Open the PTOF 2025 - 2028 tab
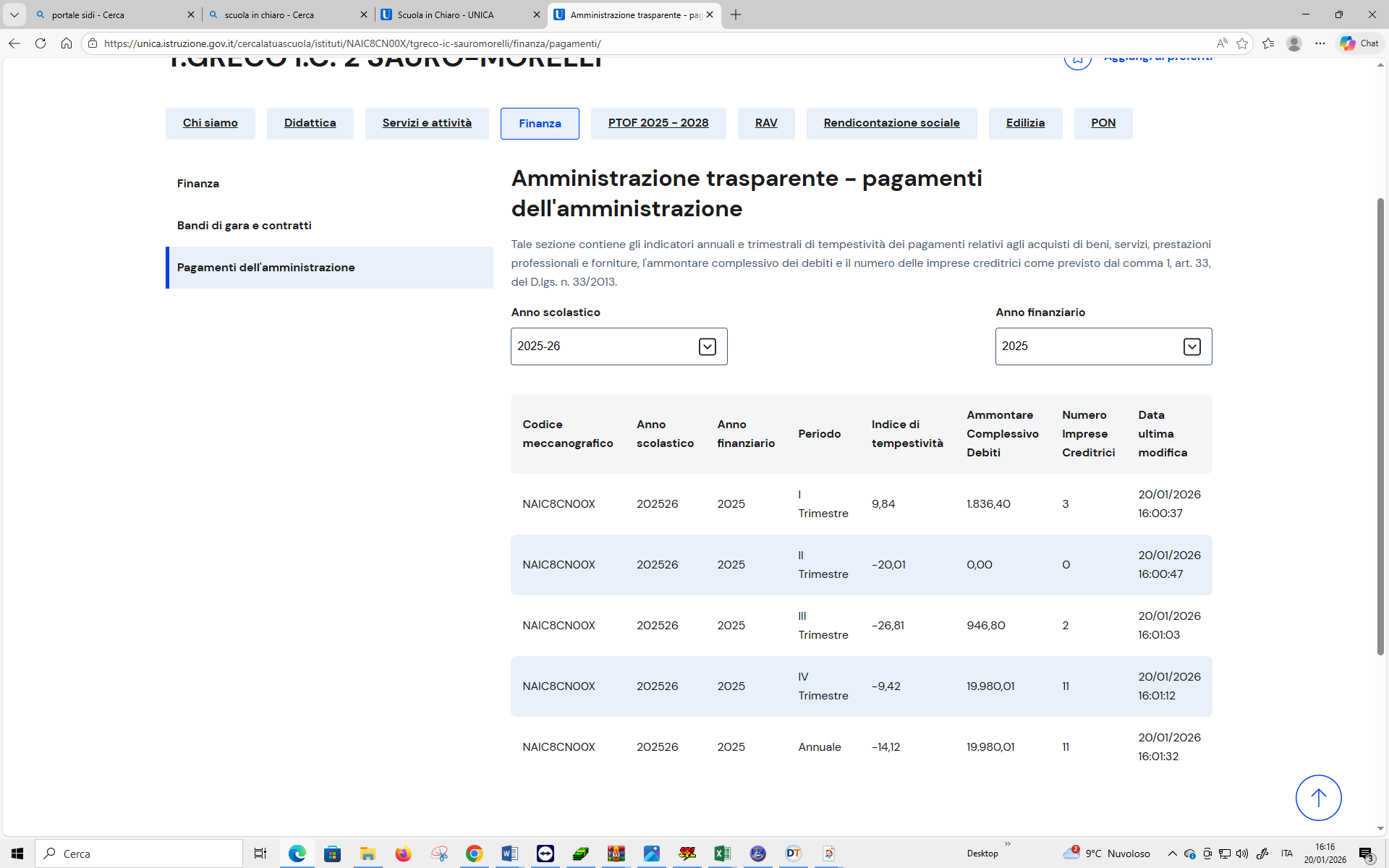This screenshot has width=1389, height=868. [x=658, y=123]
